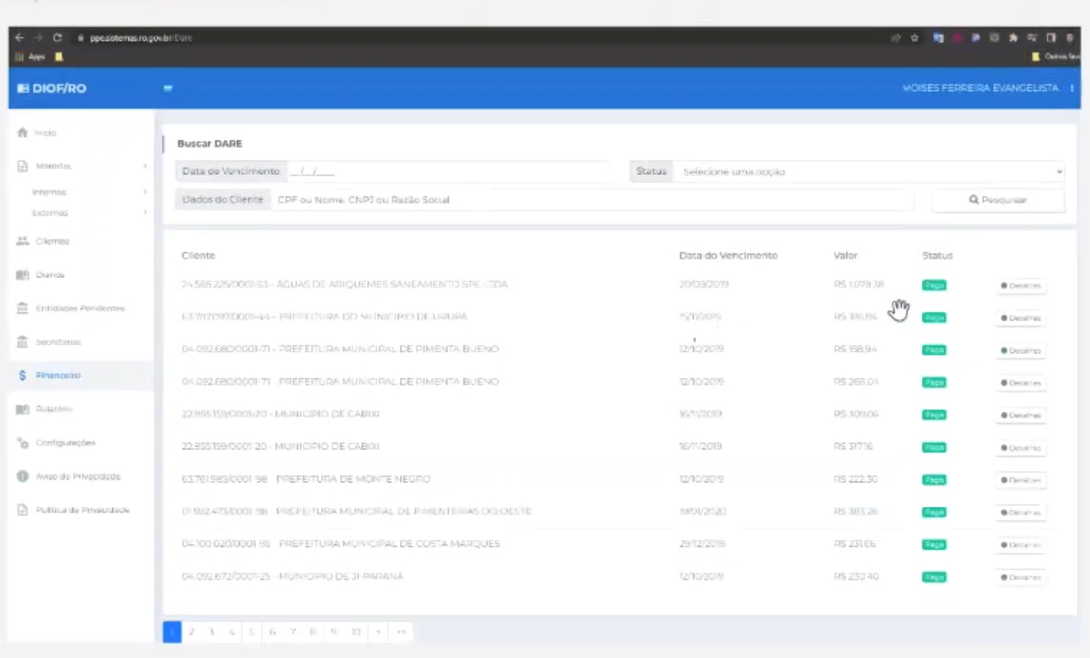Screen dimensions: 1090x658
Task: Expand the Internas submenu arrow
Action: tap(145, 192)
